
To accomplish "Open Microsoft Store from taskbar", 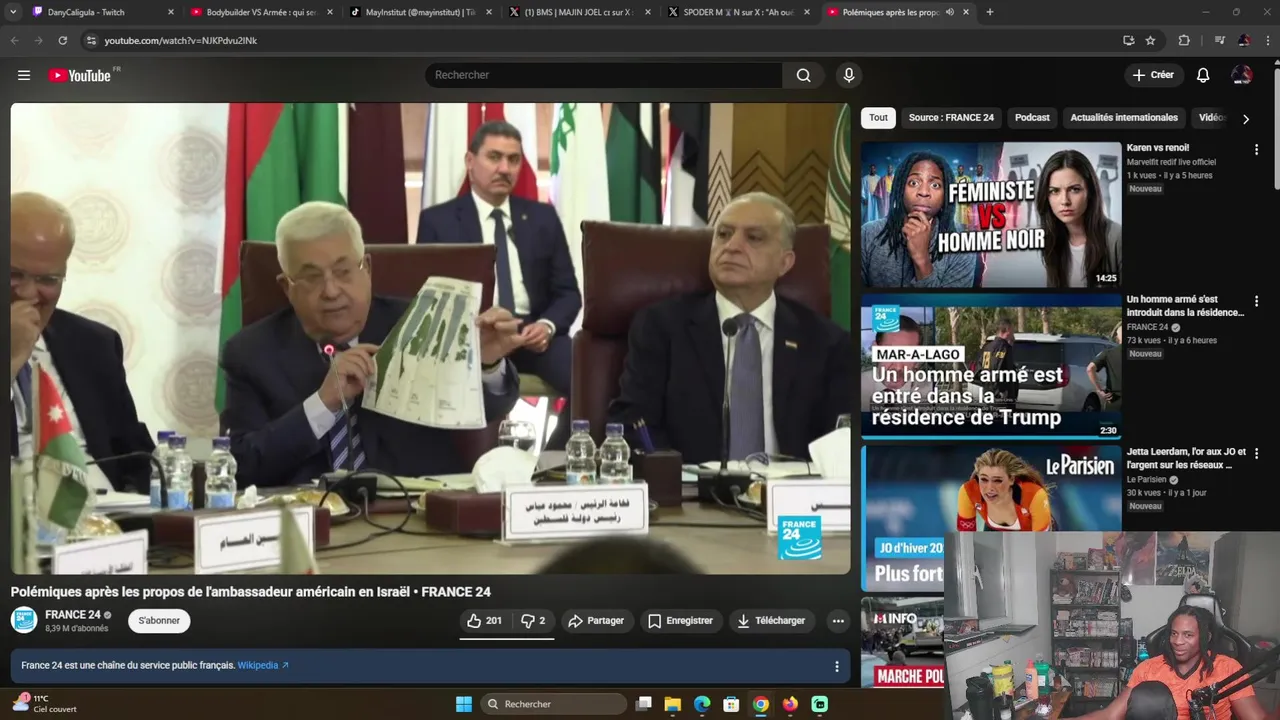I will [x=731, y=704].
